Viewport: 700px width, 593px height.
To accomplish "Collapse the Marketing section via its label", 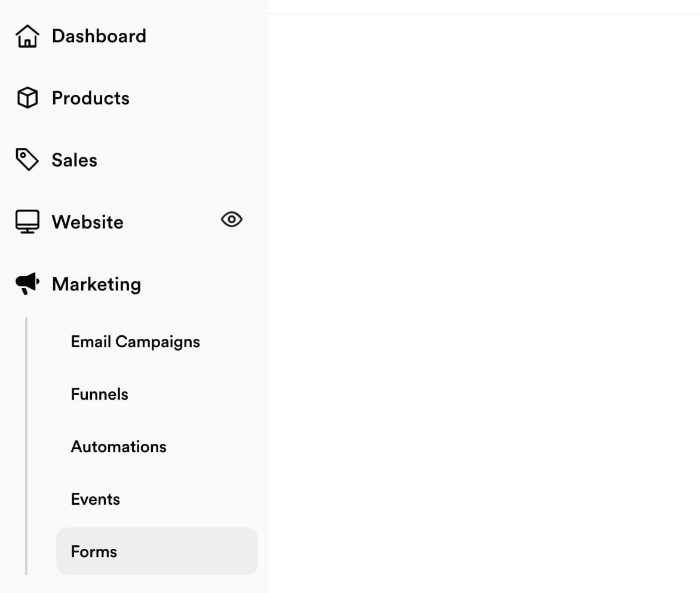I will [x=96, y=284].
